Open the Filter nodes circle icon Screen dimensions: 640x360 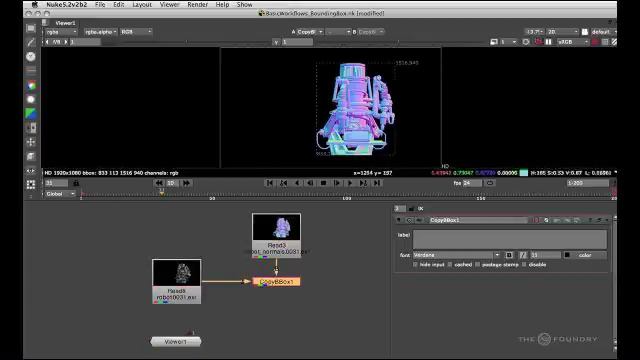[x=31, y=99]
